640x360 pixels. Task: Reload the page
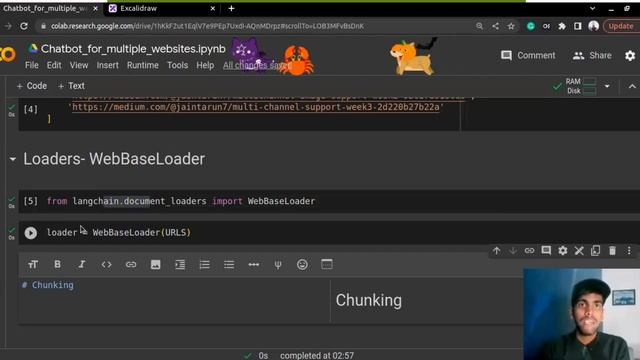pos(24,26)
